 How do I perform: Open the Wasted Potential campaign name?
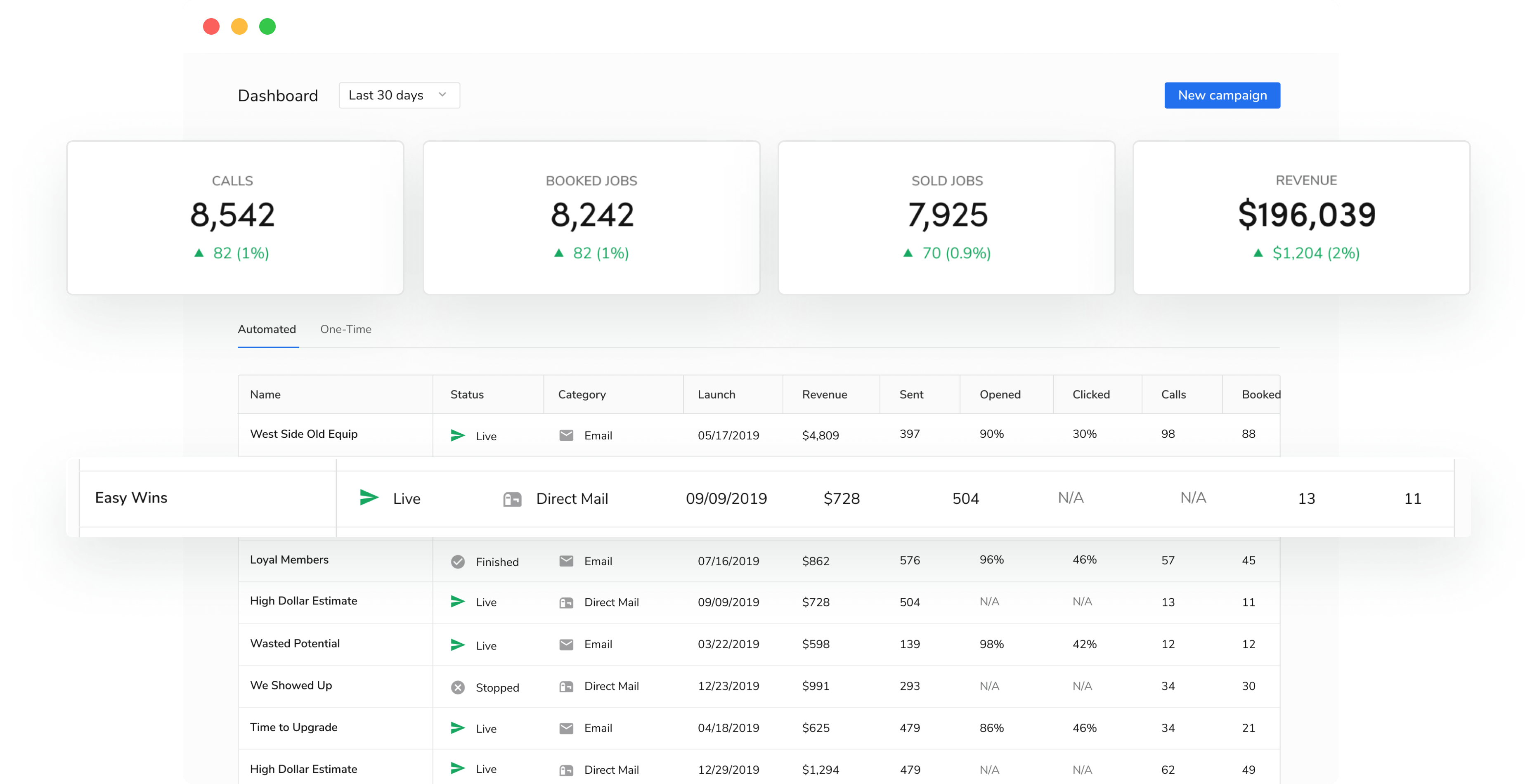295,643
